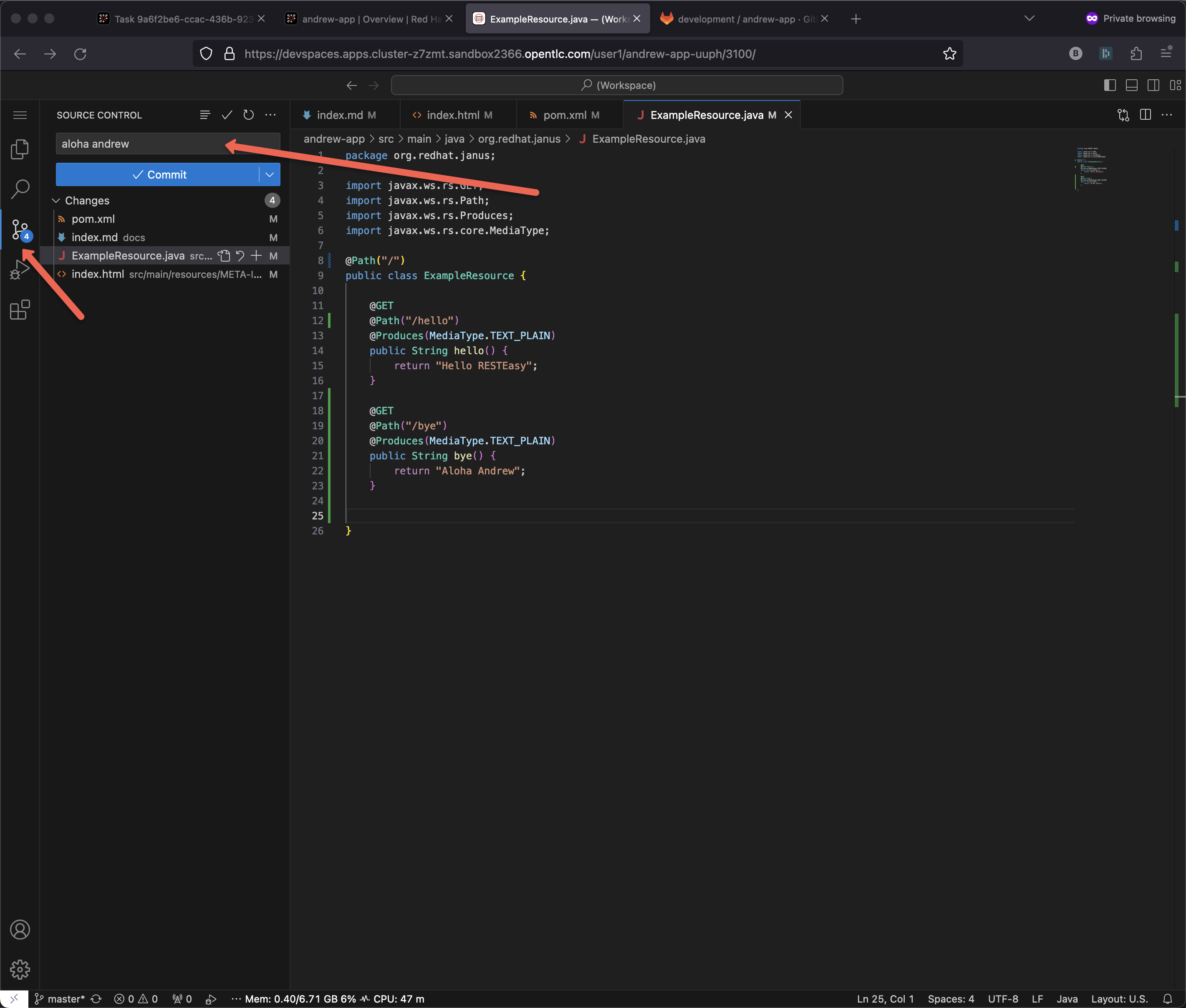Toggle the secondary side bar layout button

pos(1153,85)
